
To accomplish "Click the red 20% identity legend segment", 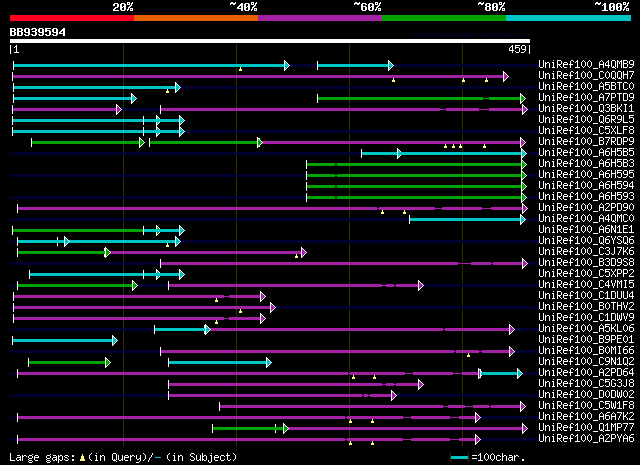I will point(72,18).
